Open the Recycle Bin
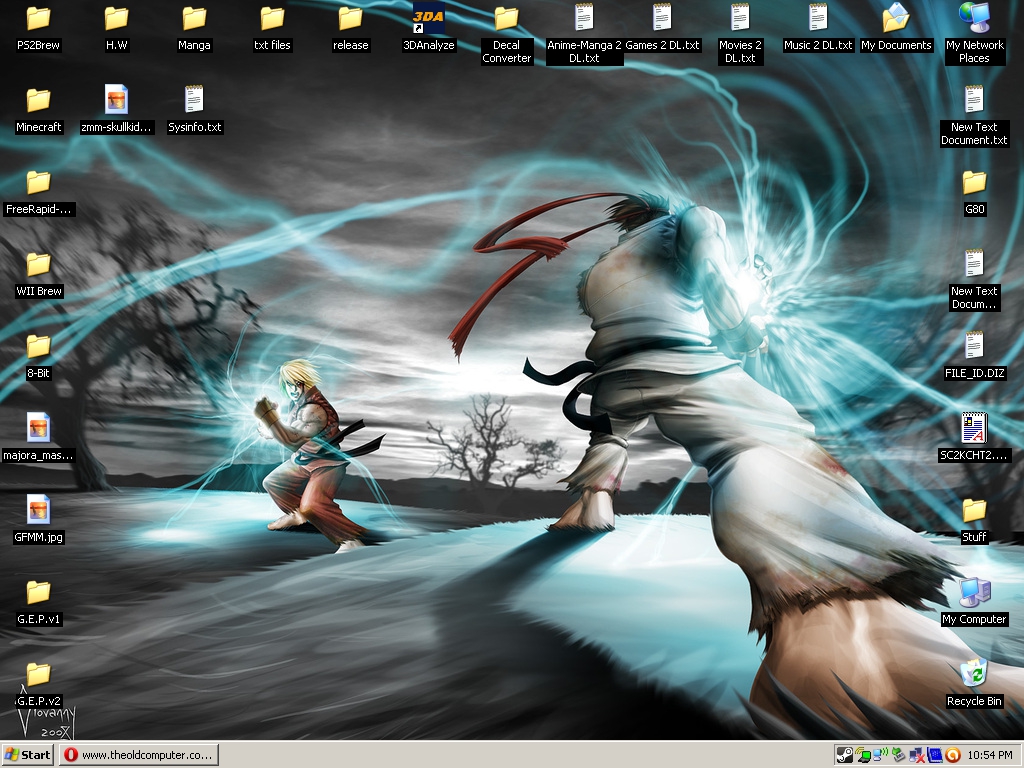 click(x=973, y=674)
